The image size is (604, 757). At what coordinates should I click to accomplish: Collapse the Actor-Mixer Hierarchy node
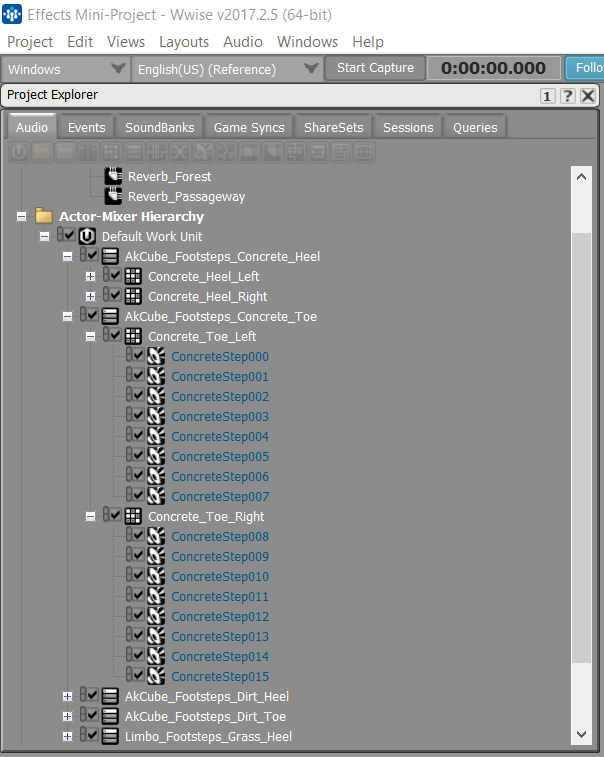21,216
